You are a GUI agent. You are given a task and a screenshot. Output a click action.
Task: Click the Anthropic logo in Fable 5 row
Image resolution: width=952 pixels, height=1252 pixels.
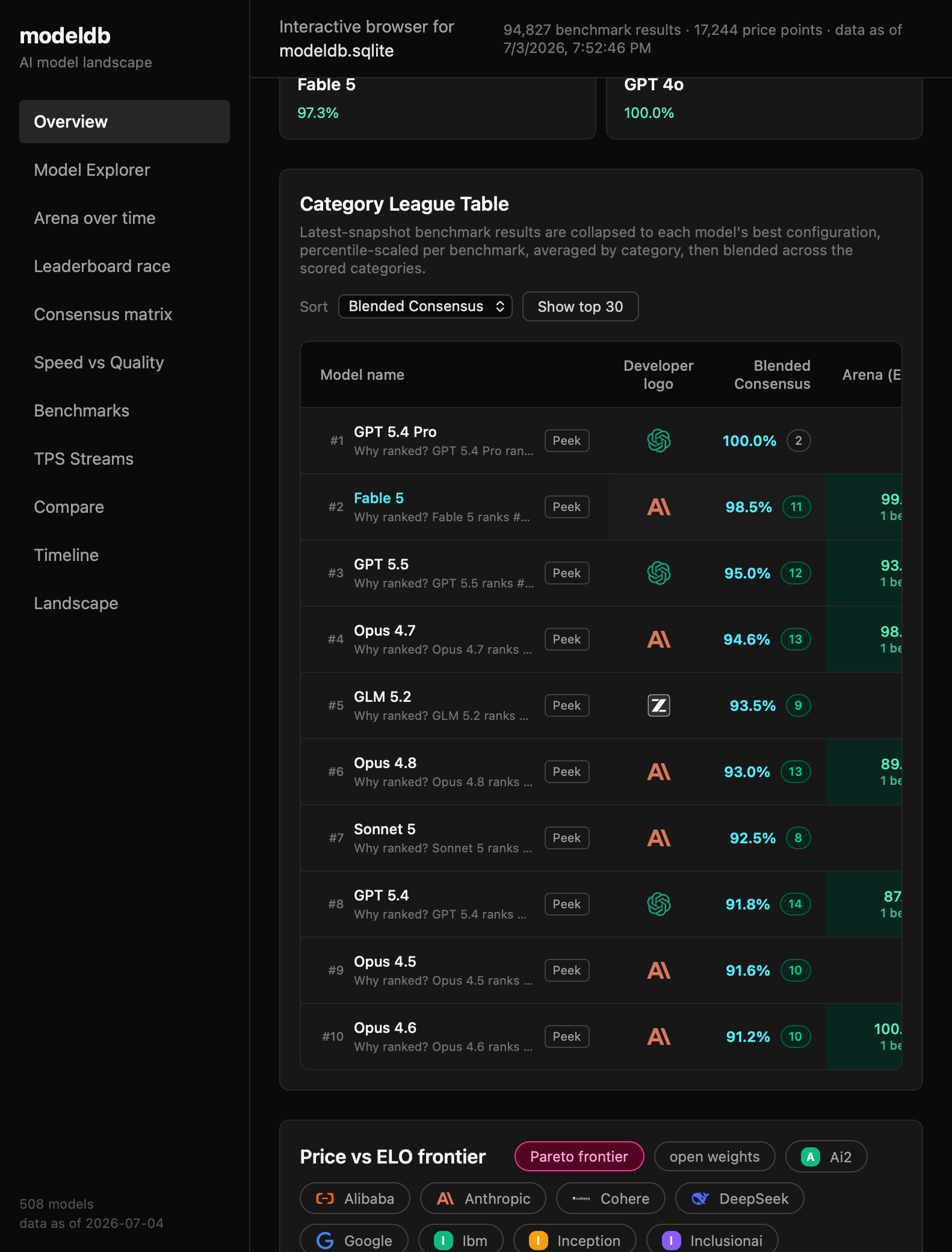(x=658, y=507)
